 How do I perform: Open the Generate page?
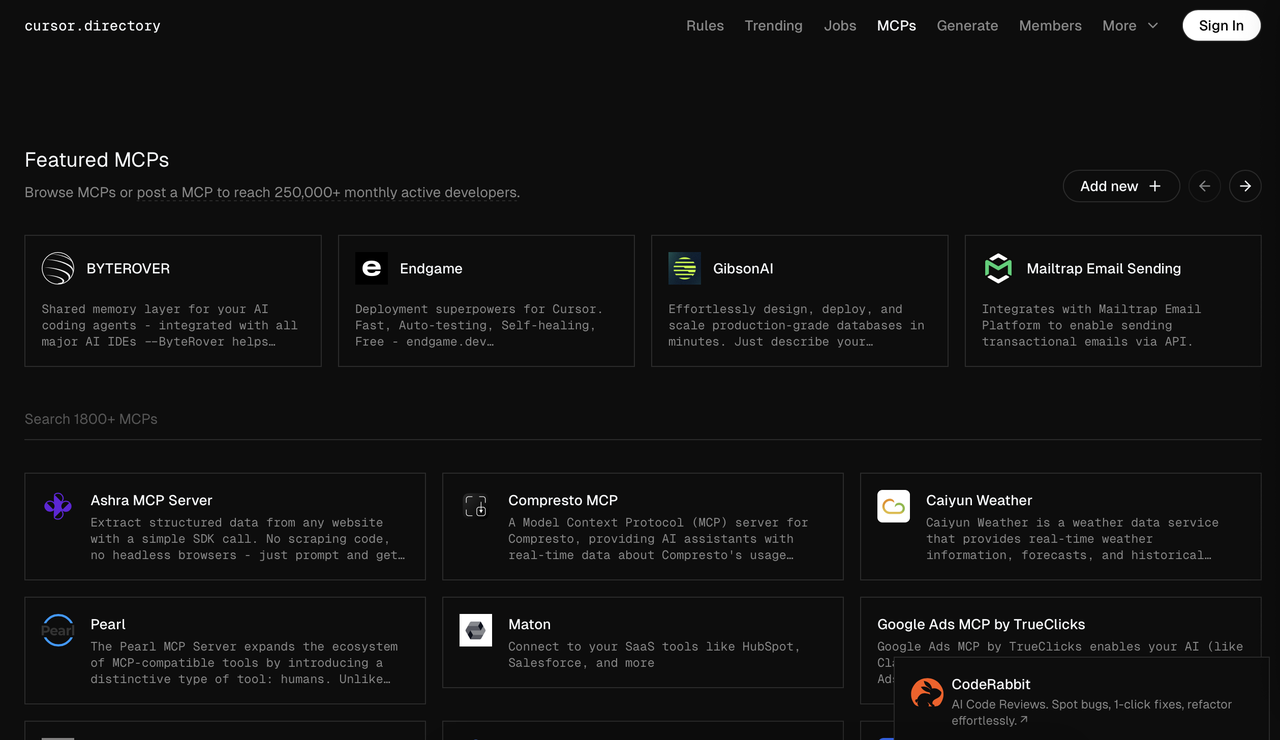[967, 26]
